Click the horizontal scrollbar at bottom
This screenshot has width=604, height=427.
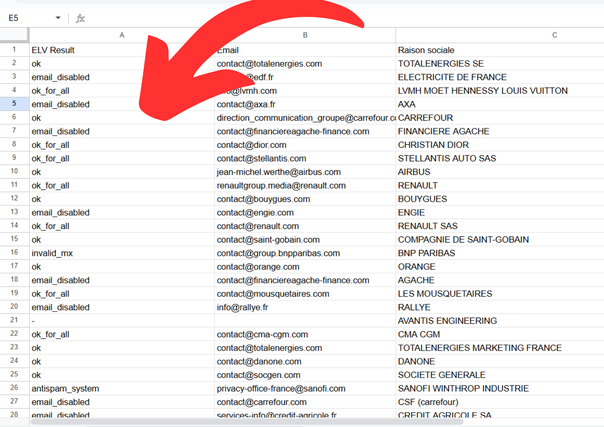point(247,422)
